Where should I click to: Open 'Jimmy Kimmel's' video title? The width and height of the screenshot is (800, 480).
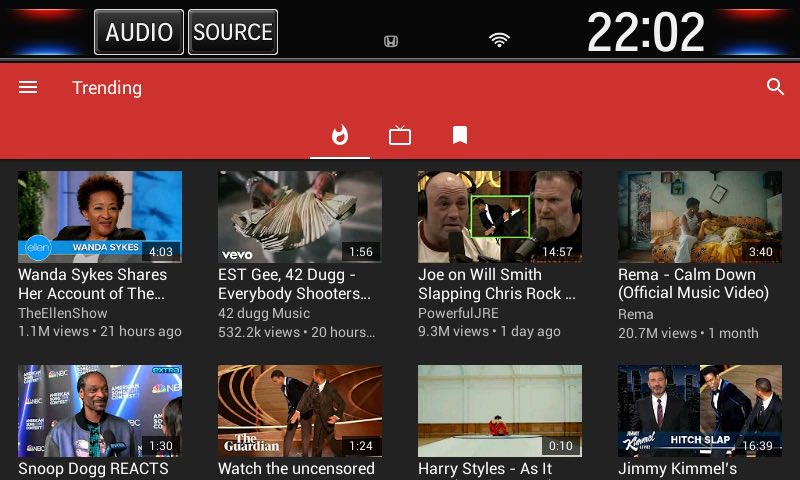click(678, 468)
